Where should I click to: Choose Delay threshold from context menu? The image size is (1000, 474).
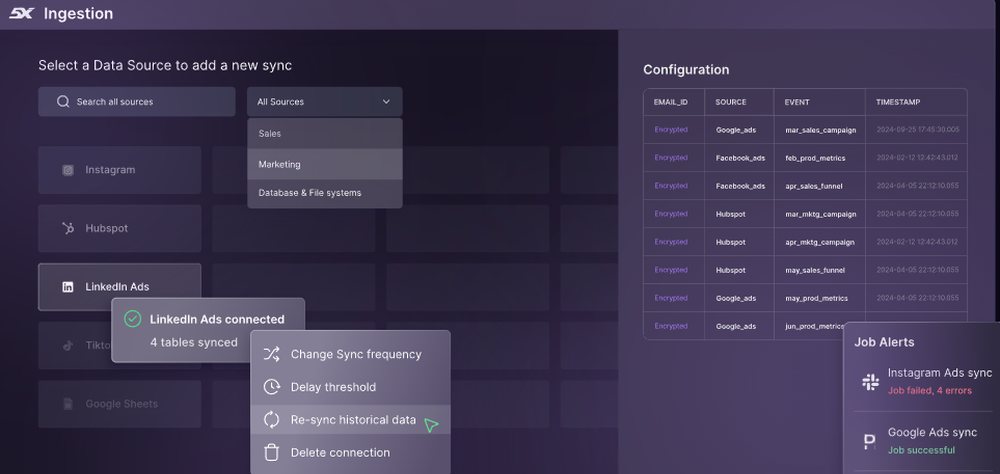(x=350, y=387)
